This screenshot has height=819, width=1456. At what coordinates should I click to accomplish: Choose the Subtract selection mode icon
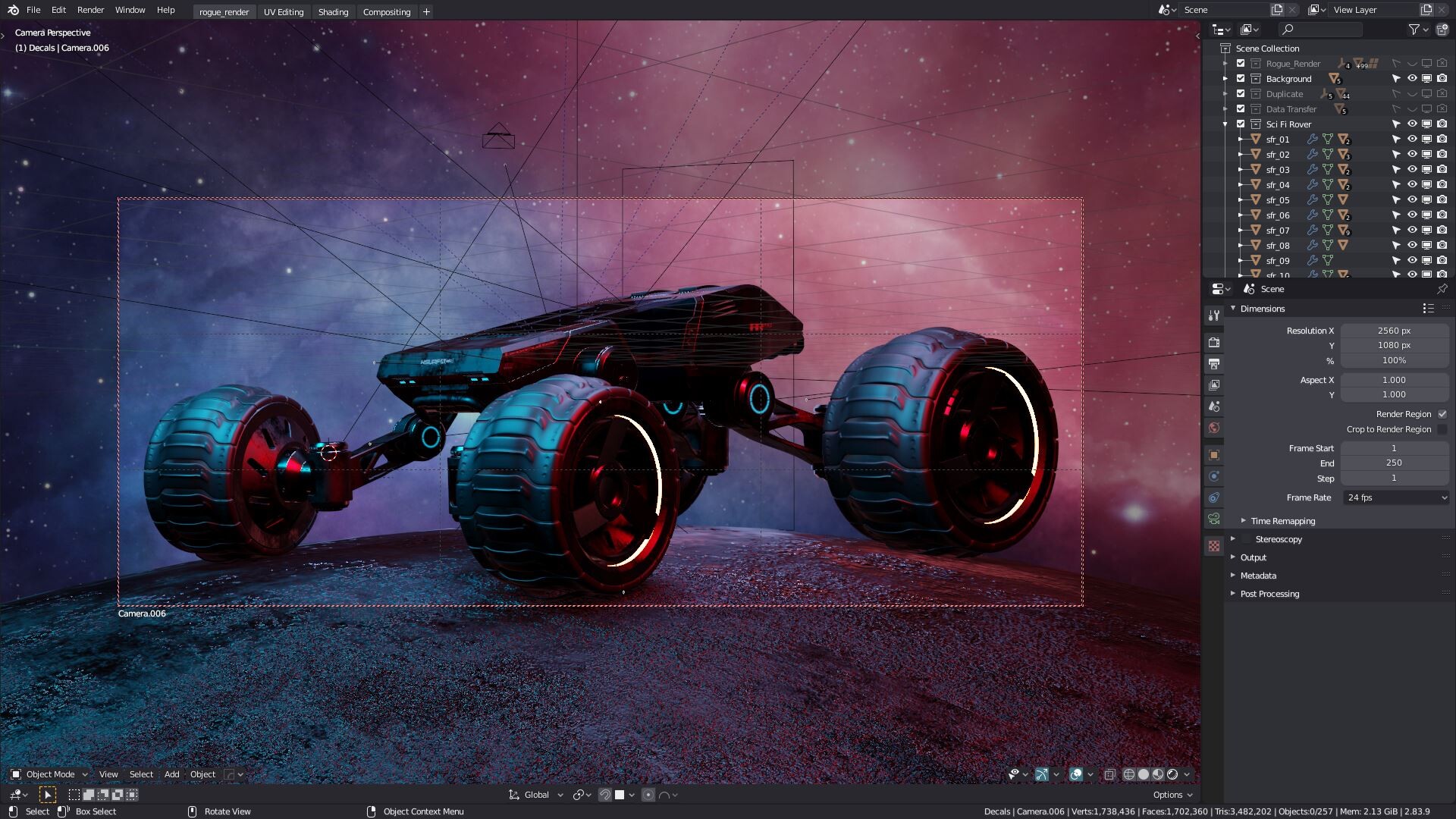click(103, 795)
